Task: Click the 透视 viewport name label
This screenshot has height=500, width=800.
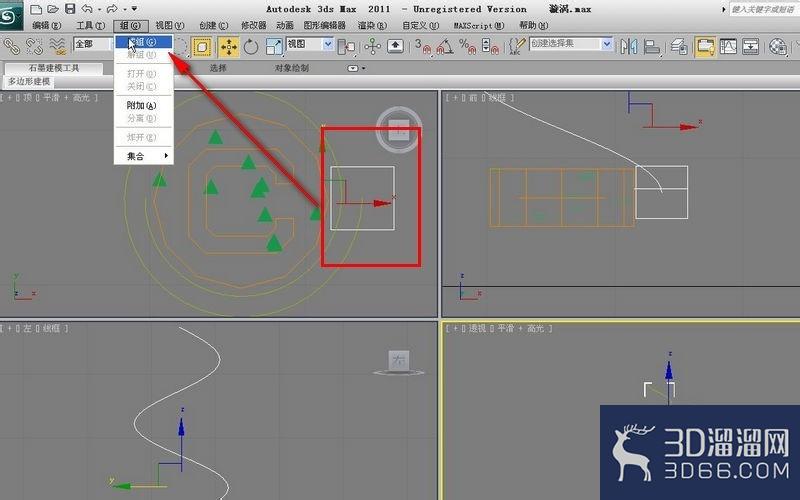Action: pos(477,329)
